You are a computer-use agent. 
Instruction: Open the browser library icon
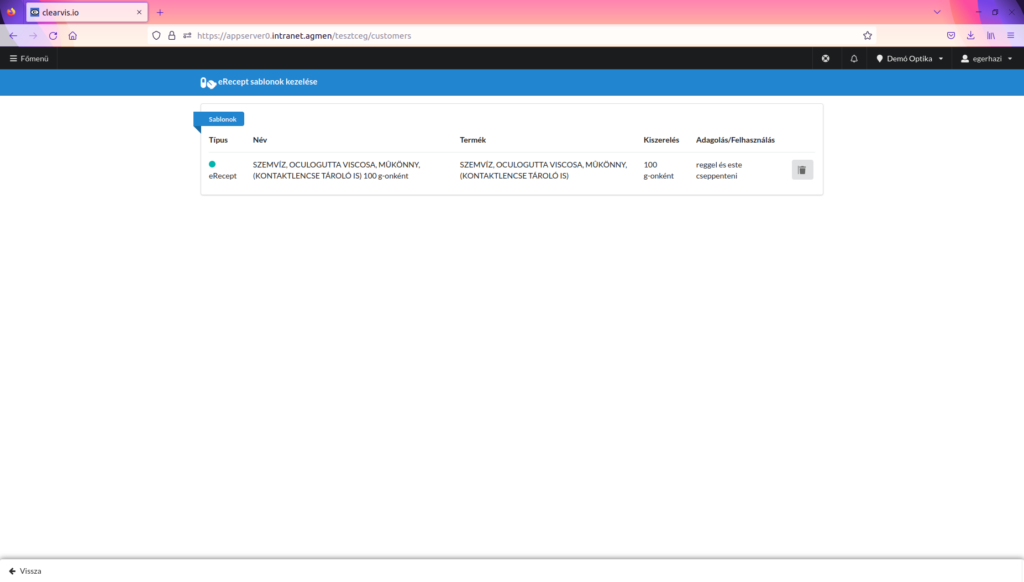coord(991,36)
